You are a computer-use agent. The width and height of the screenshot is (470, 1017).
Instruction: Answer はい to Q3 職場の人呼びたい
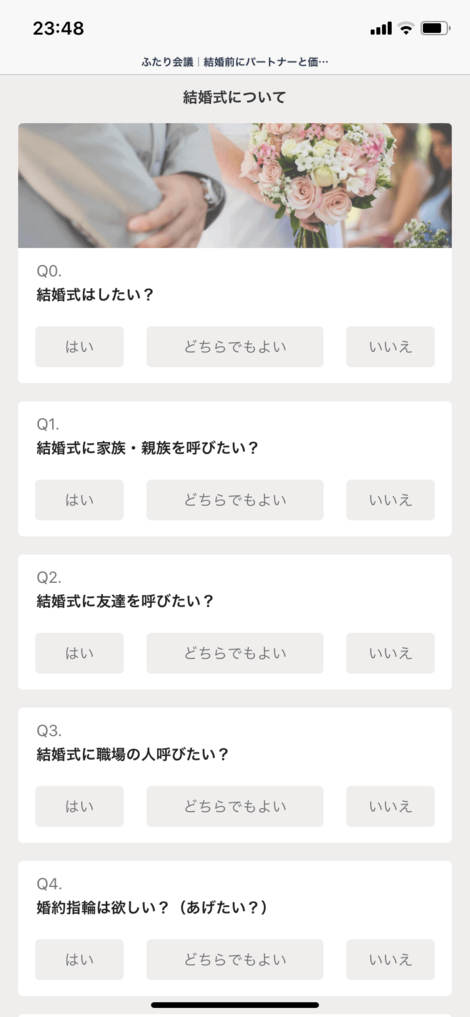pyautogui.click(x=79, y=806)
